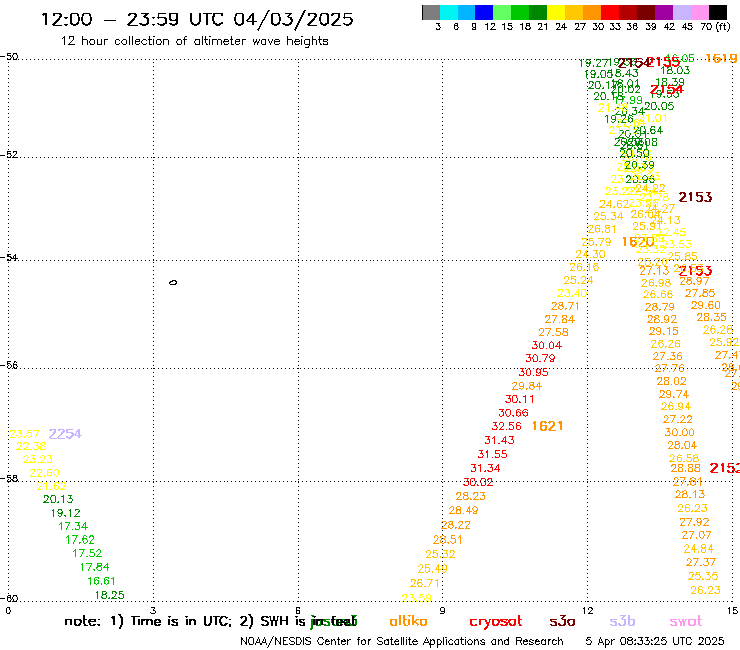Click the wave height value '30.95'

[533, 372]
